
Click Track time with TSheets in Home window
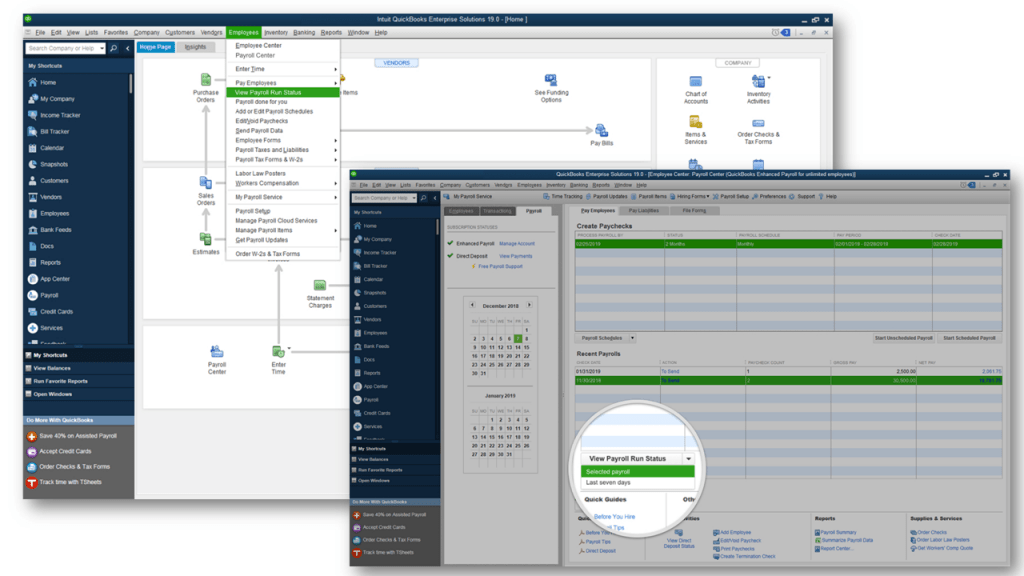[x=70, y=482]
